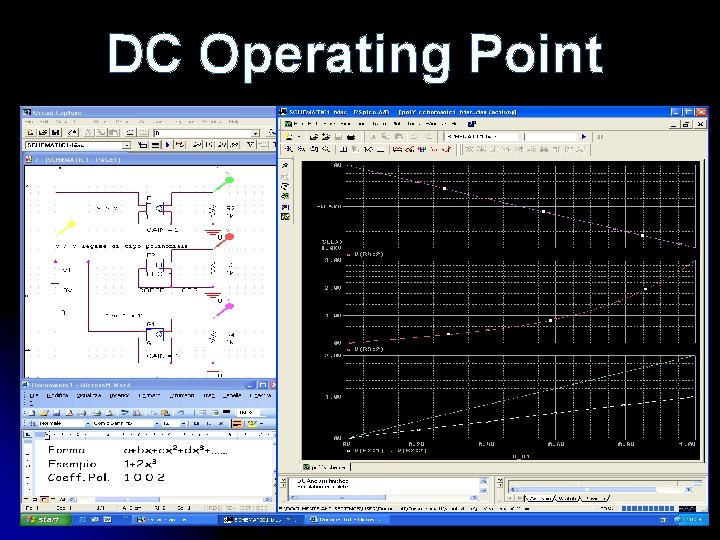This screenshot has width=720, height=540.
Task: Click the green voltage marker on the schematic
Action: (x=225, y=183)
